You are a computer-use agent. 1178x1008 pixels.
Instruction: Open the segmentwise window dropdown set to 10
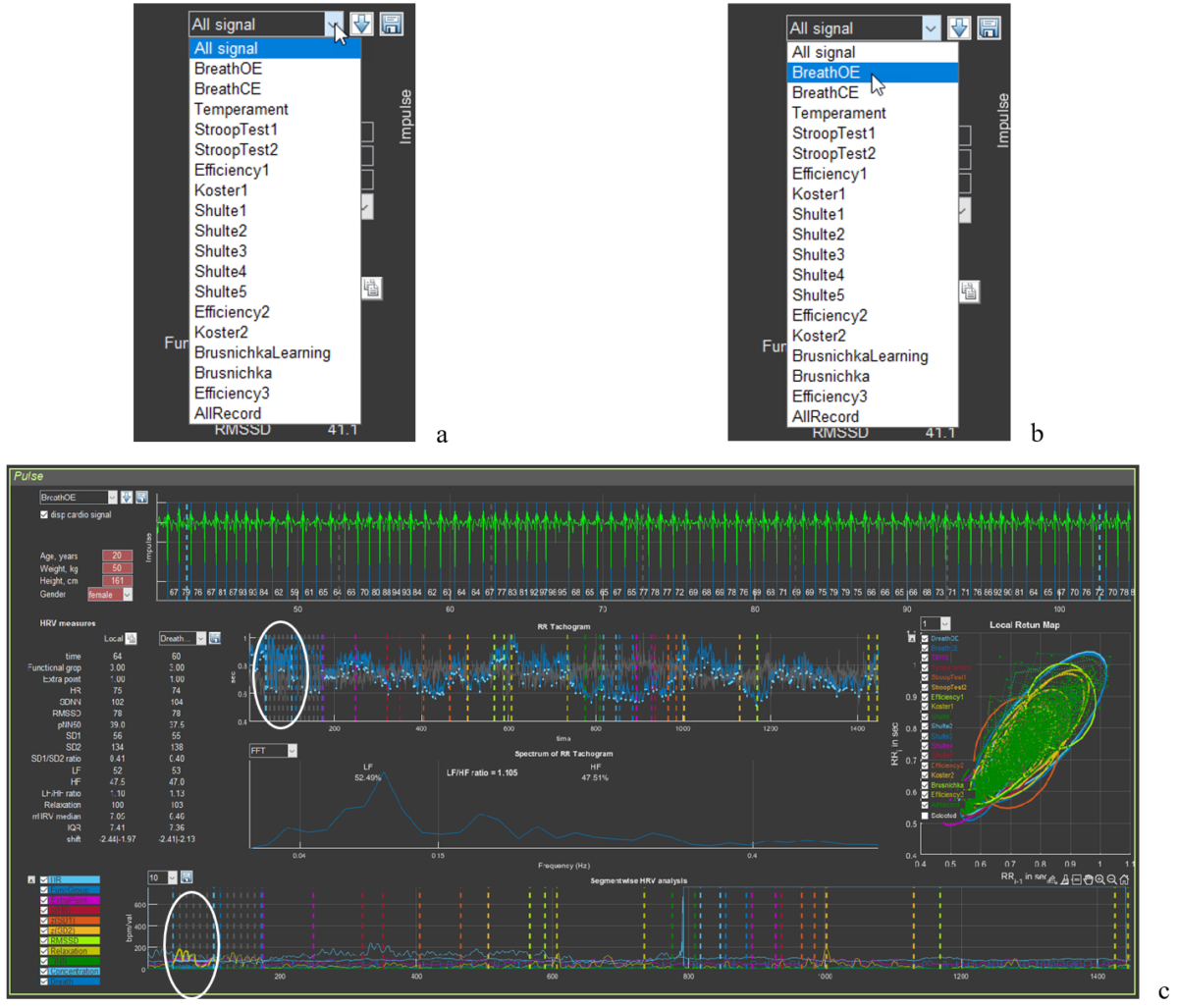coord(162,877)
